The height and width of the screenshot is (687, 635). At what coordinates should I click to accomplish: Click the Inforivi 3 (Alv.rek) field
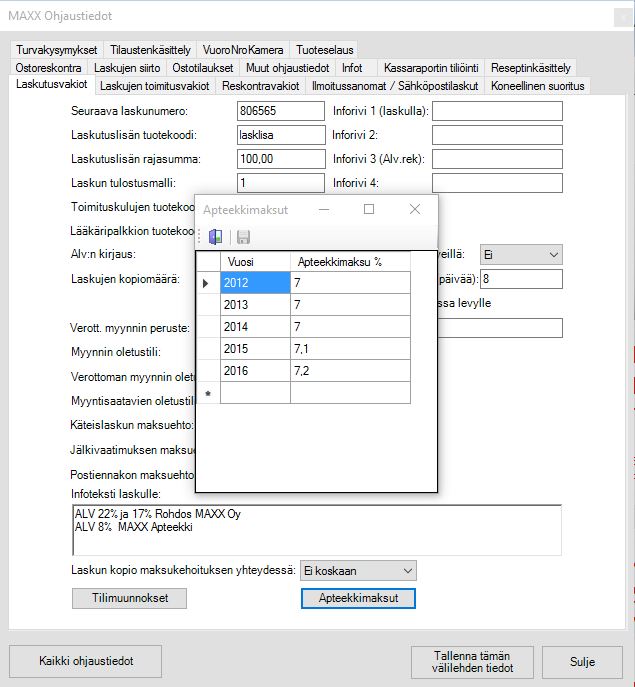(497, 159)
